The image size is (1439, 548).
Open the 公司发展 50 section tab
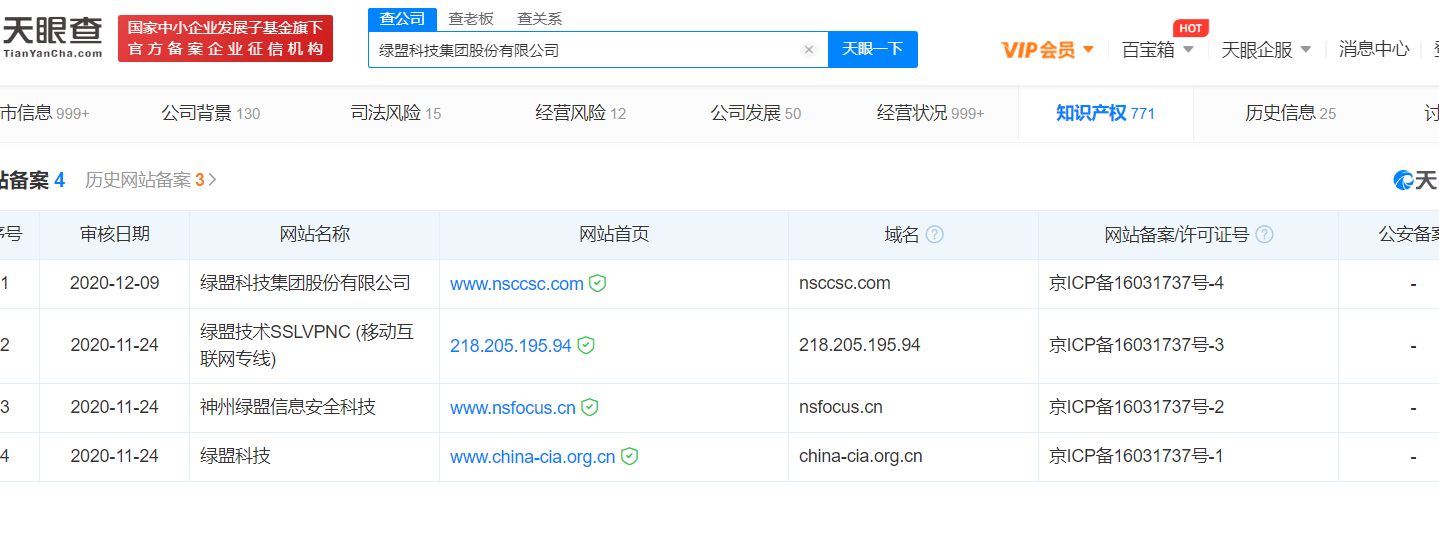(x=756, y=113)
